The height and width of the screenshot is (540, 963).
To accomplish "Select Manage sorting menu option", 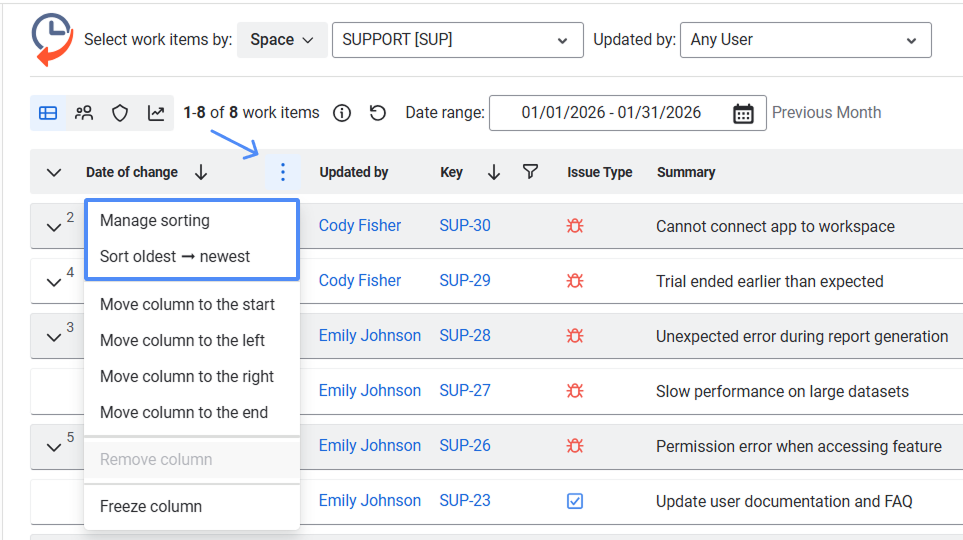I will (155, 220).
